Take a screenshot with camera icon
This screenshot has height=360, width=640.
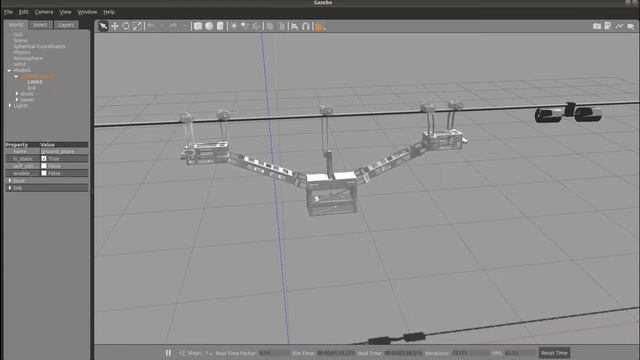[597, 26]
